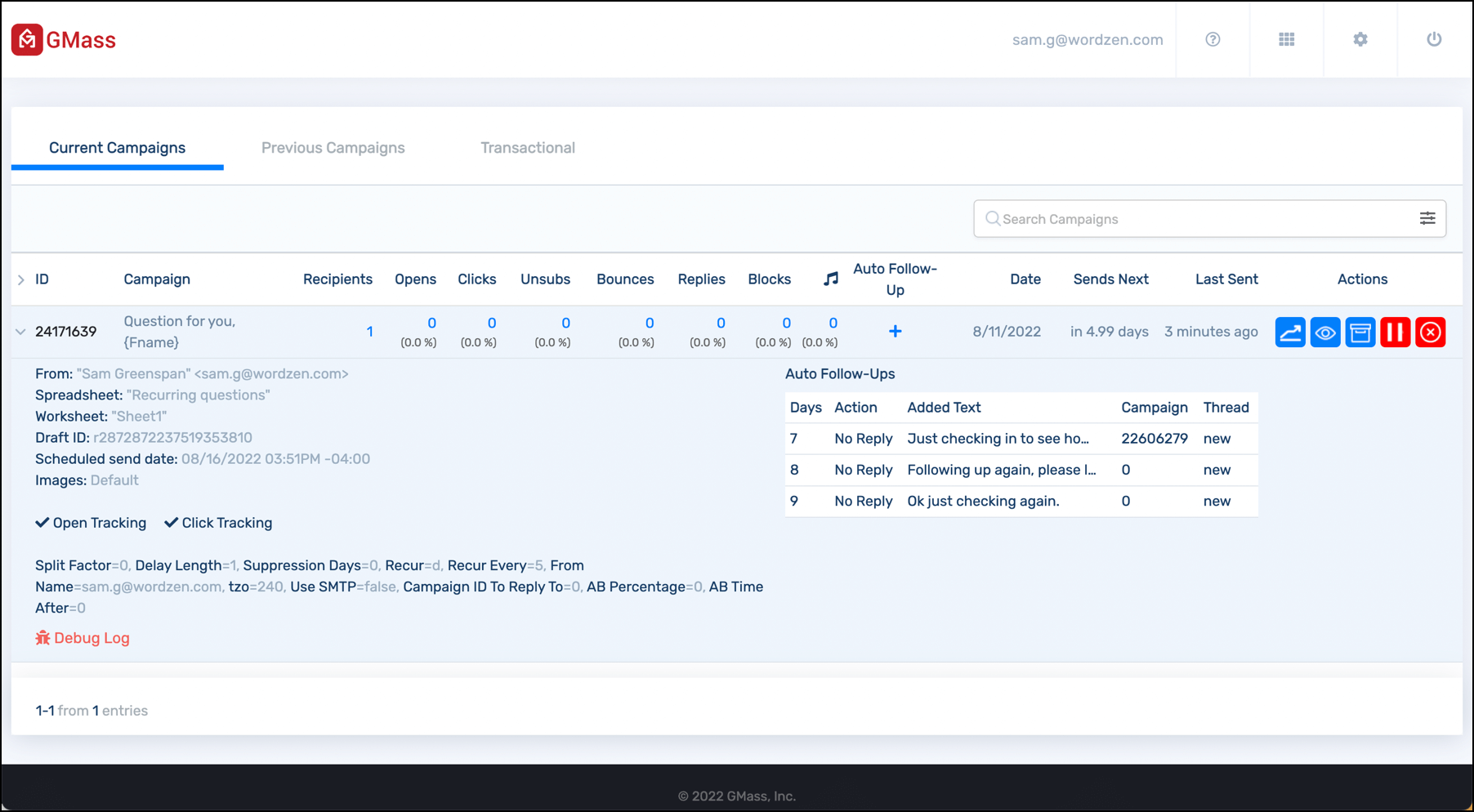Click campaign subject 'Question for you, {Fname}'
This screenshot has height=812, width=1474.
tap(179, 332)
